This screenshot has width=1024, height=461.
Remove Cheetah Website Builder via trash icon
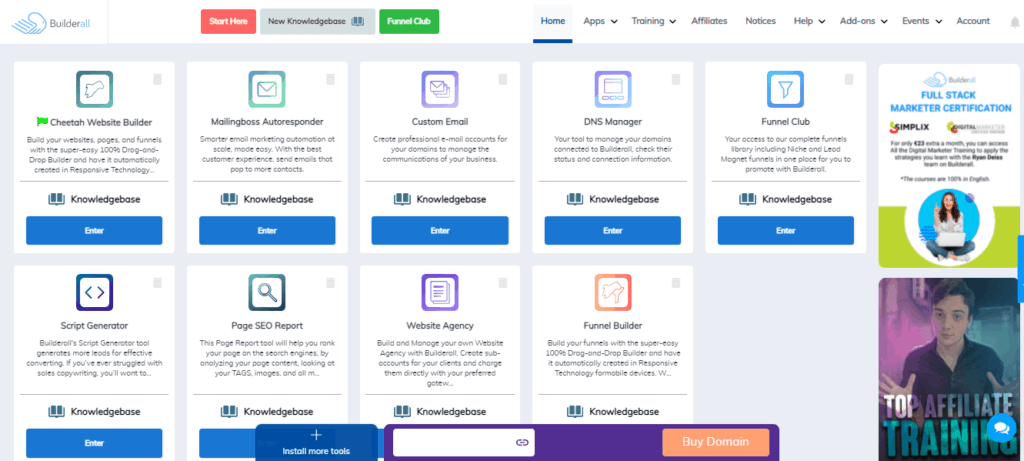click(x=157, y=79)
